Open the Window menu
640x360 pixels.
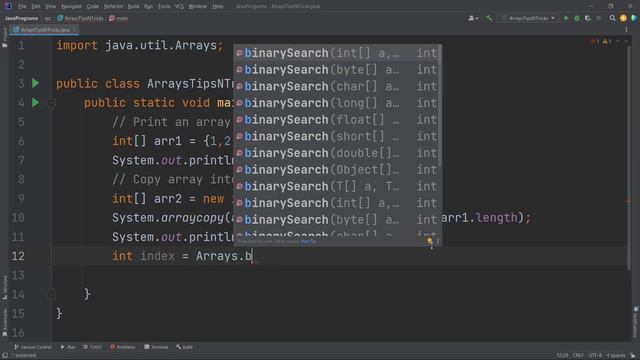pos(198,7)
